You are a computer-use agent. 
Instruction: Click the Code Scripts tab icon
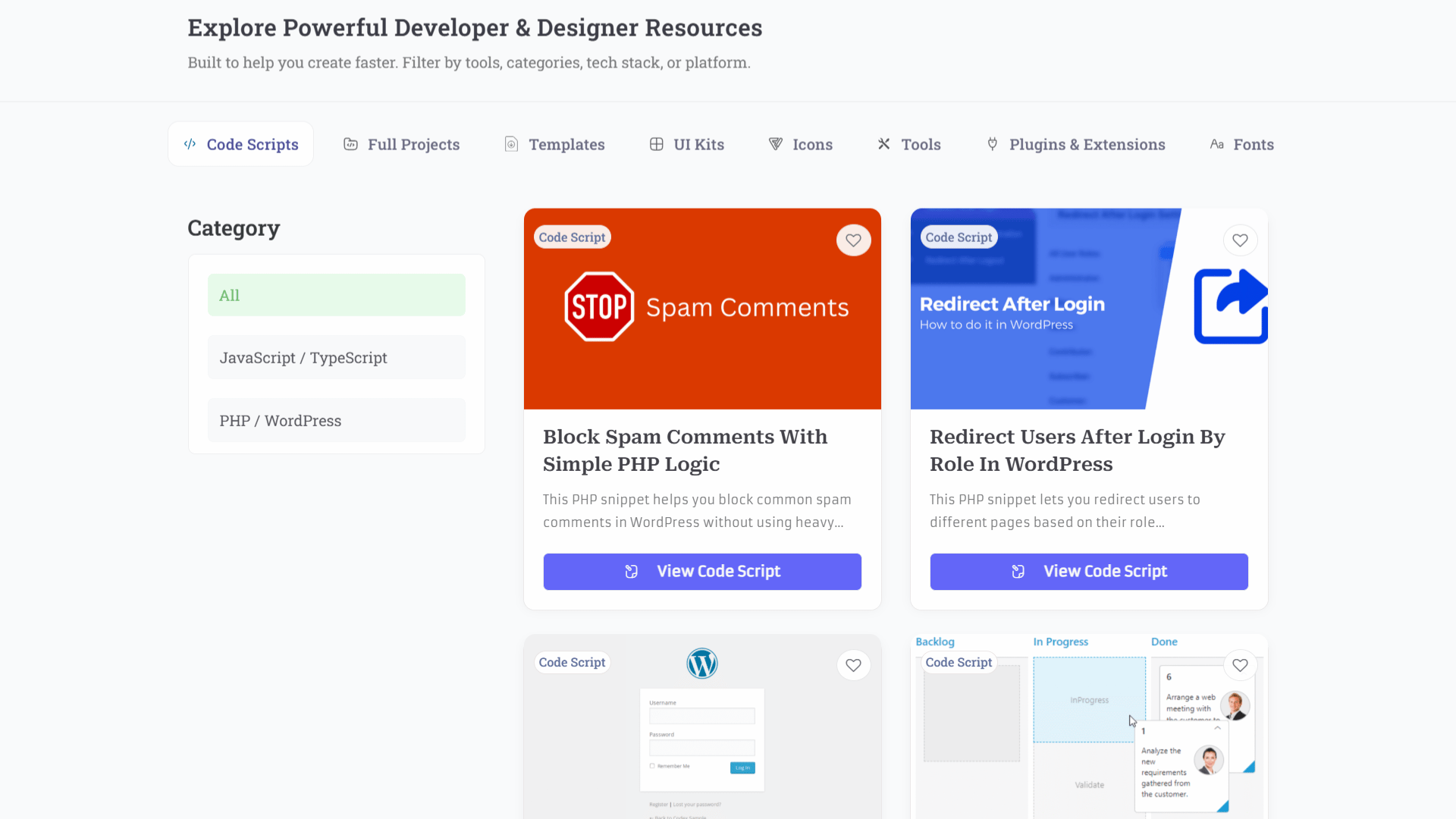pos(190,144)
